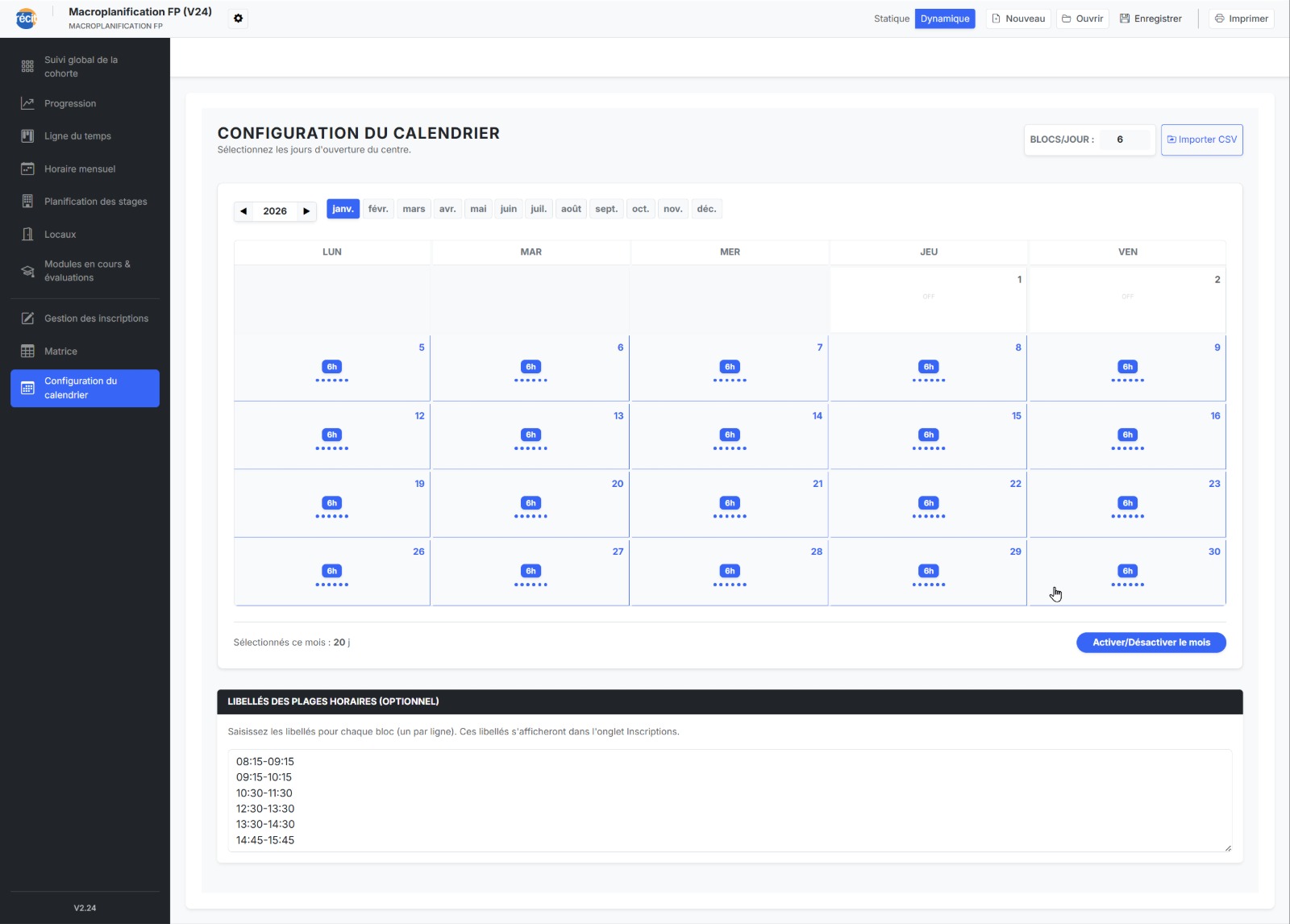1290x924 pixels.
Task: Deselect the January 14 day cell
Action: 729,435
